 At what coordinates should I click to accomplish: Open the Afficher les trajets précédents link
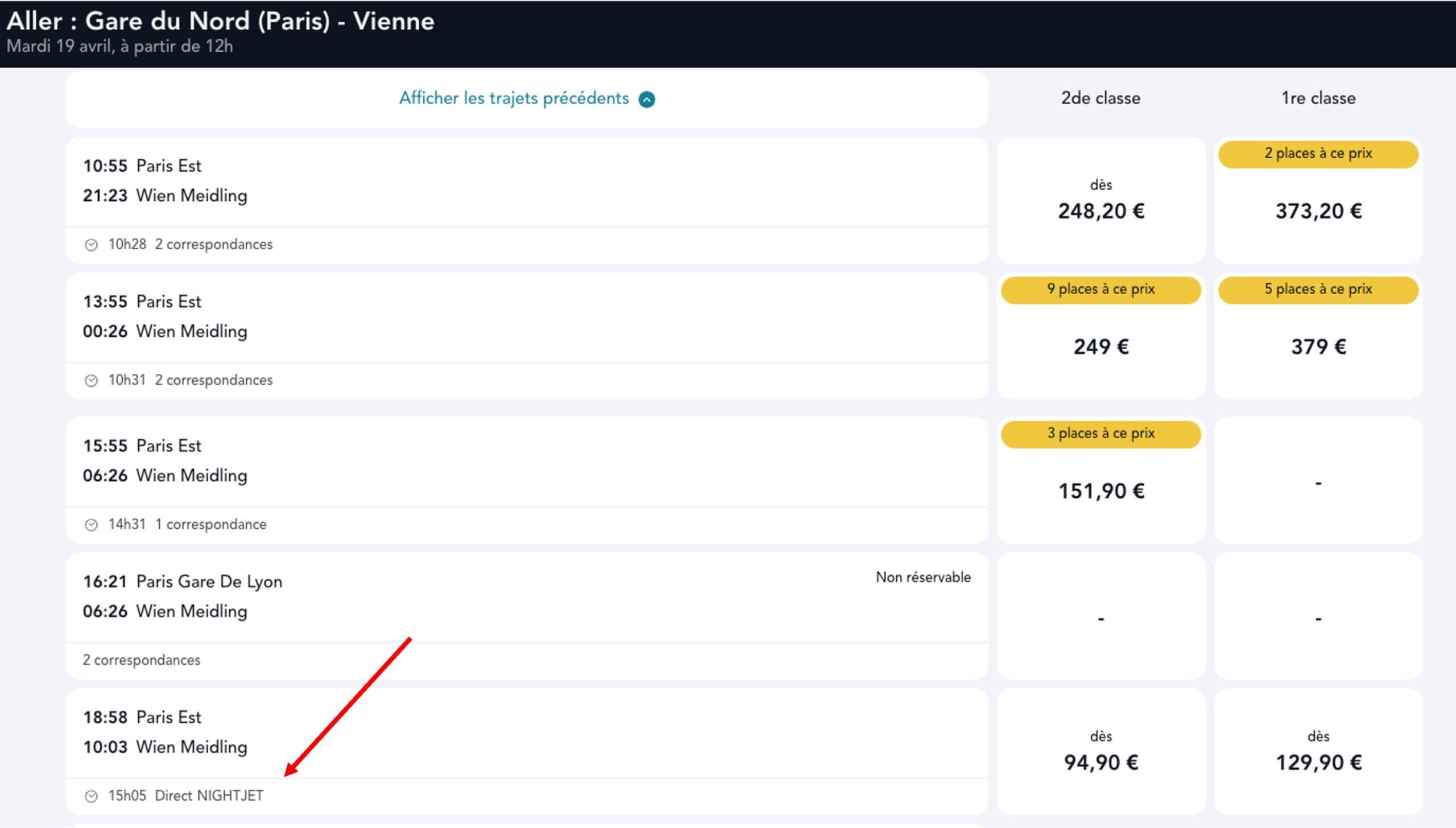(514, 98)
